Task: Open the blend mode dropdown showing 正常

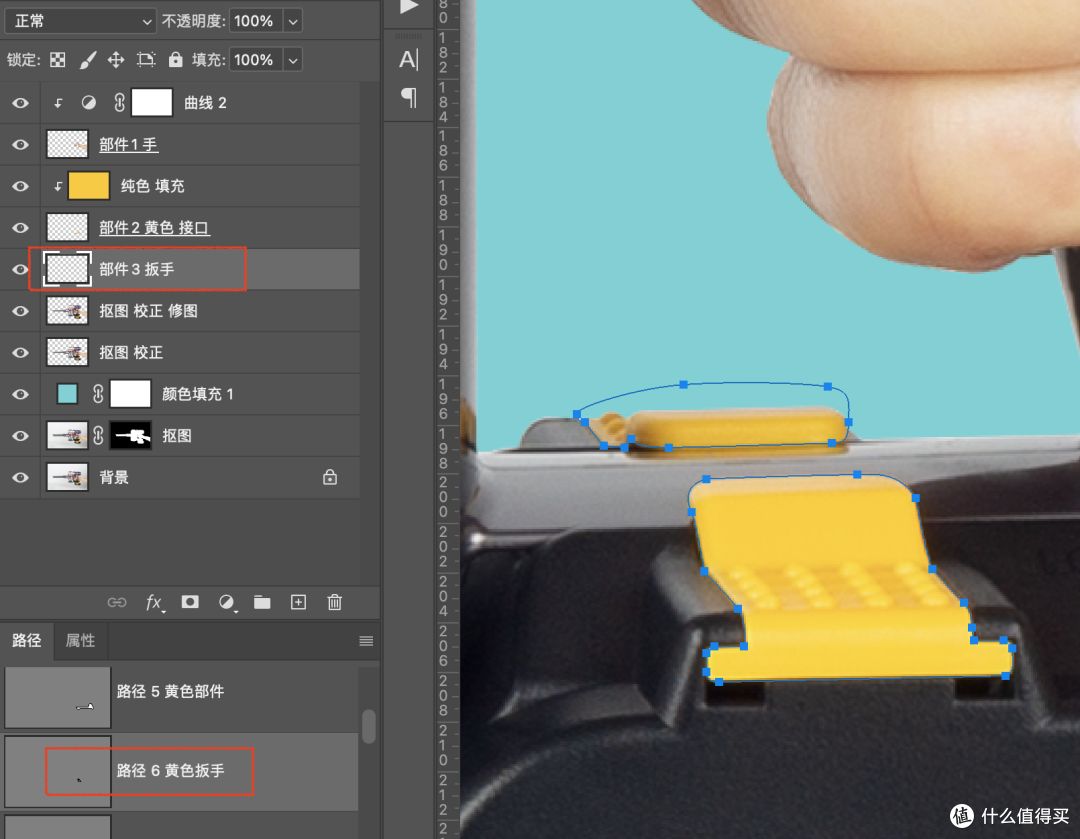Action: [x=81, y=21]
